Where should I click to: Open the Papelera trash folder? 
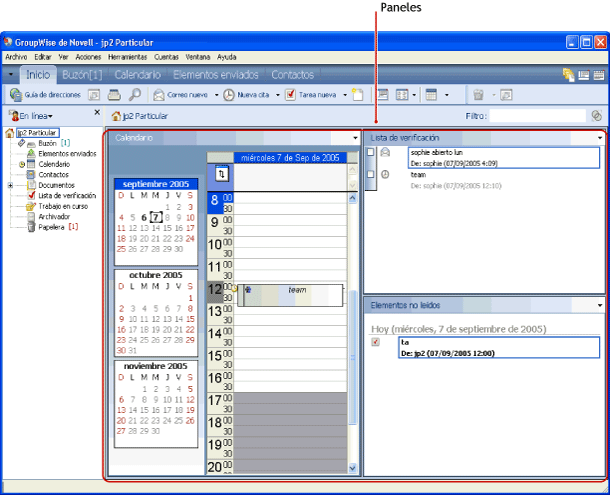(51, 227)
